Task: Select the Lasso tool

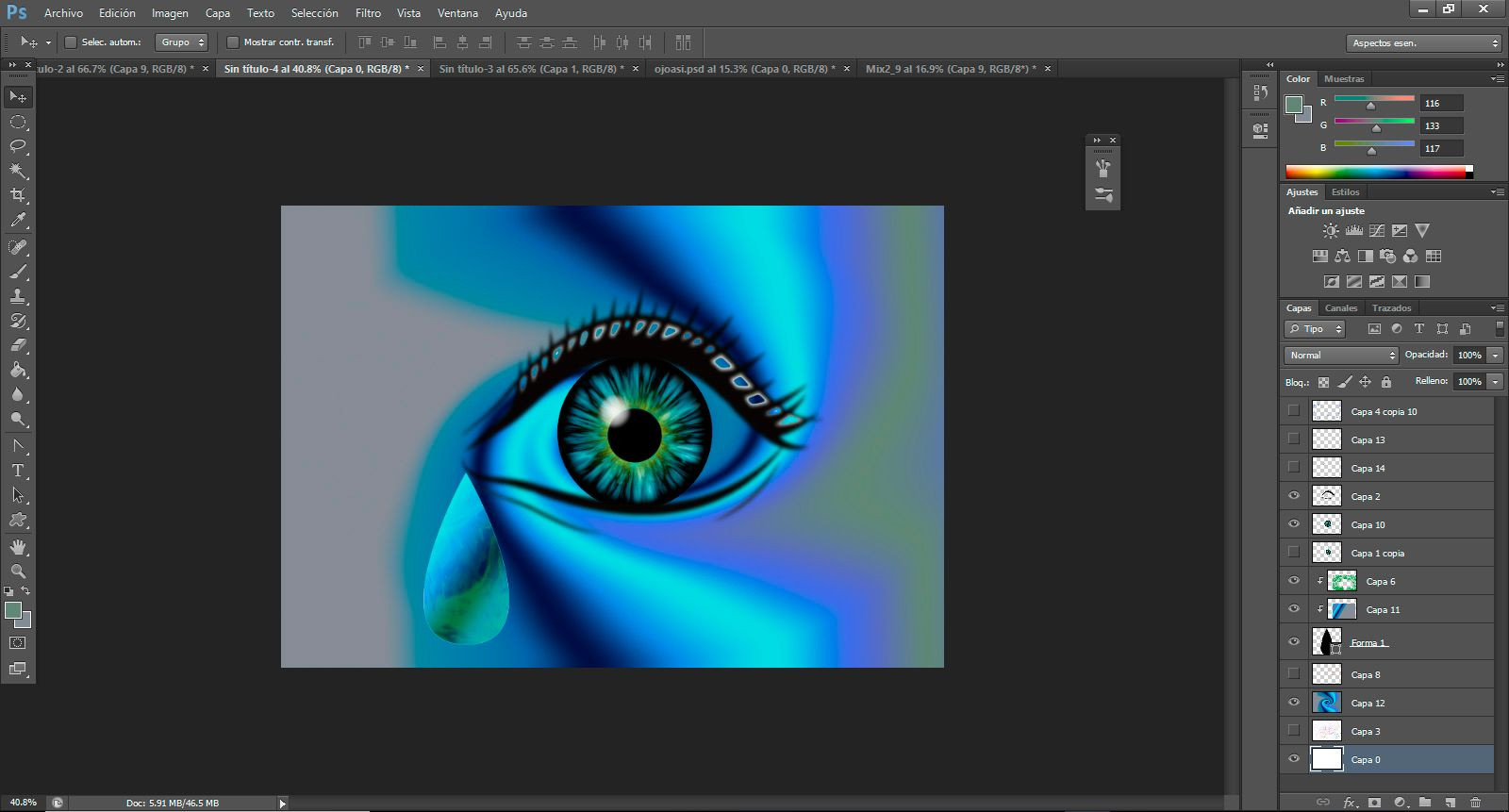Action: (18, 146)
